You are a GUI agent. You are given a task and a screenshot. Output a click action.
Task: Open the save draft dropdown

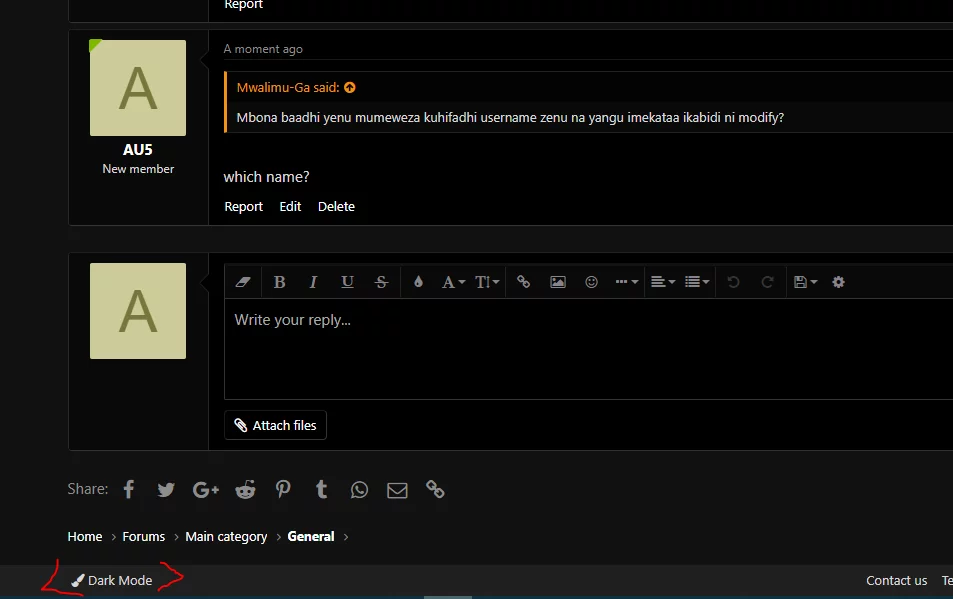pyautogui.click(x=805, y=282)
